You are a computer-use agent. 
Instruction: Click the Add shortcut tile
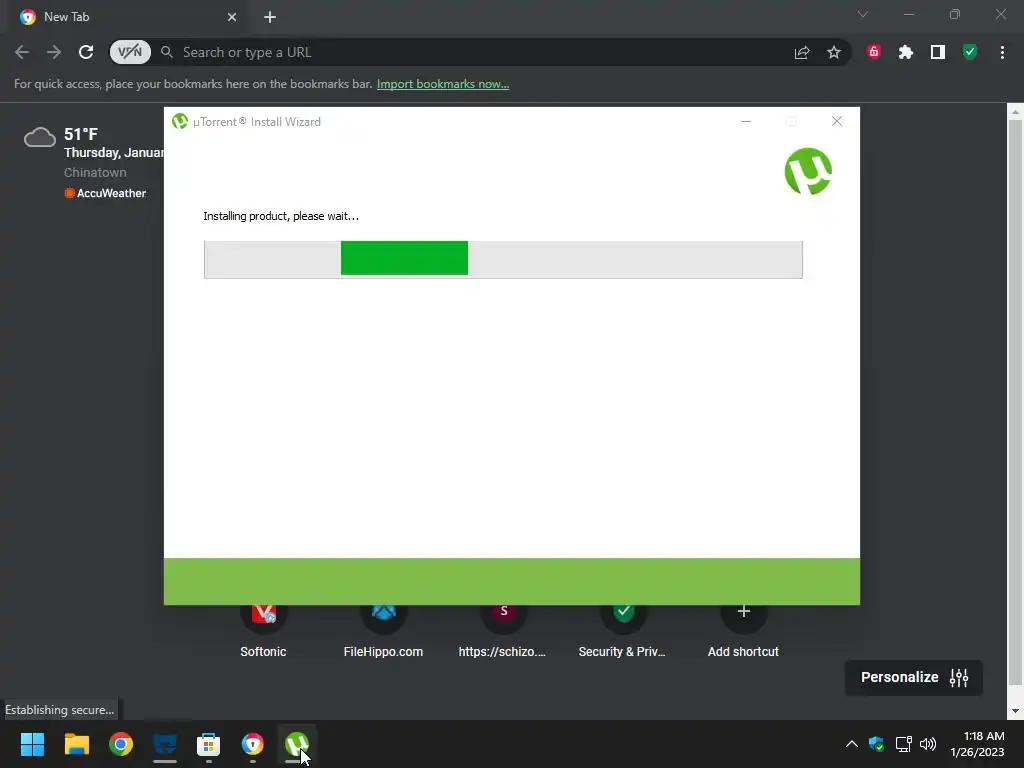[x=743, y=631]
